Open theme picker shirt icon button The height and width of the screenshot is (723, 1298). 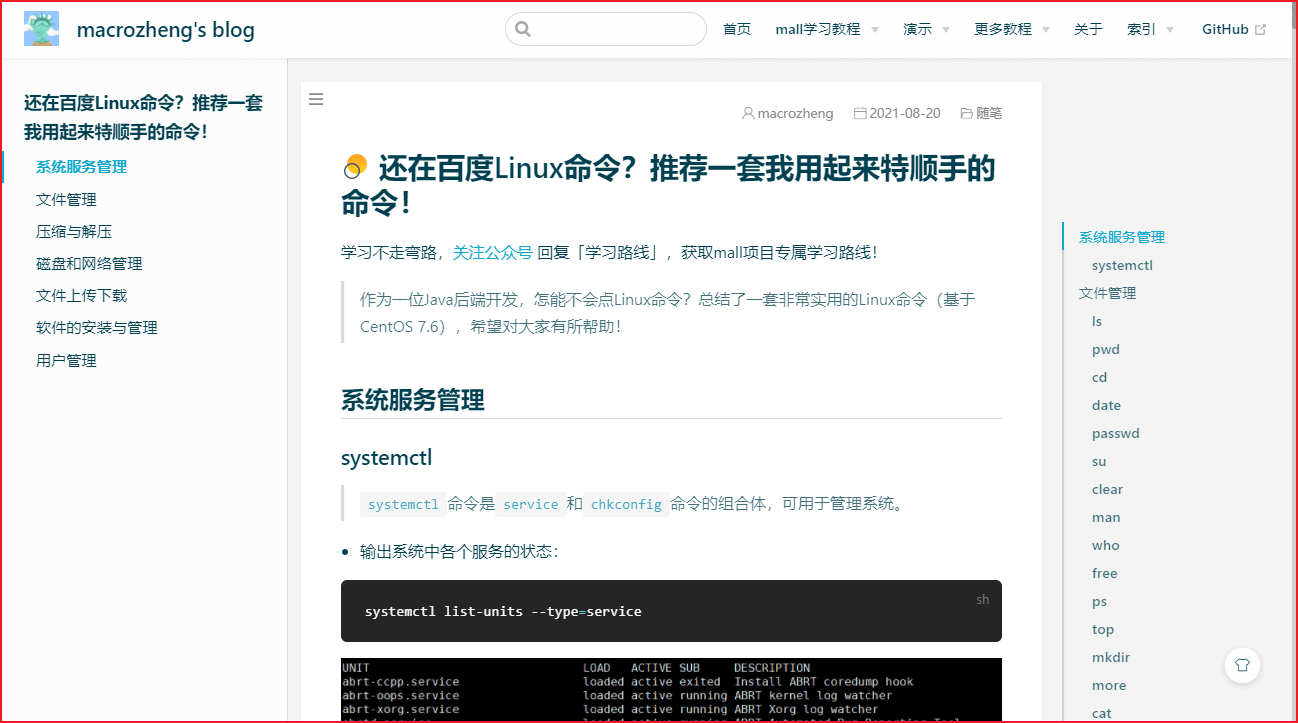pos(1242,664)
